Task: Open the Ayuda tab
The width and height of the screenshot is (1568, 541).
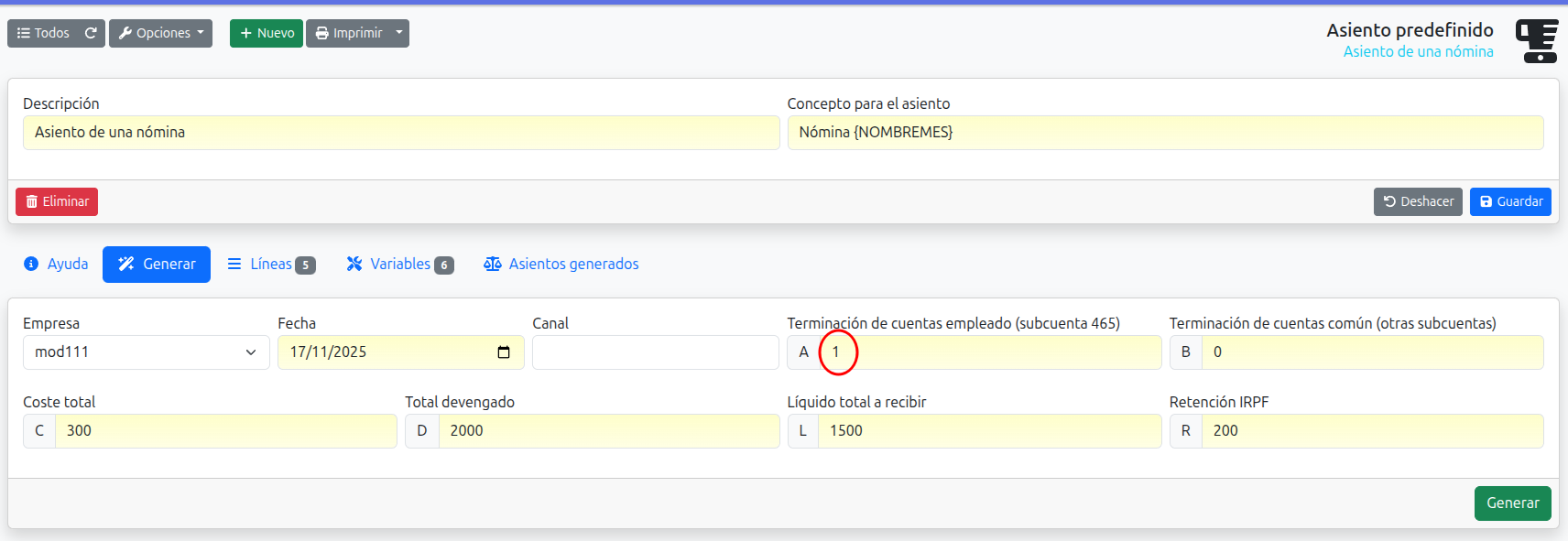Action: click(x=56, y=265)
